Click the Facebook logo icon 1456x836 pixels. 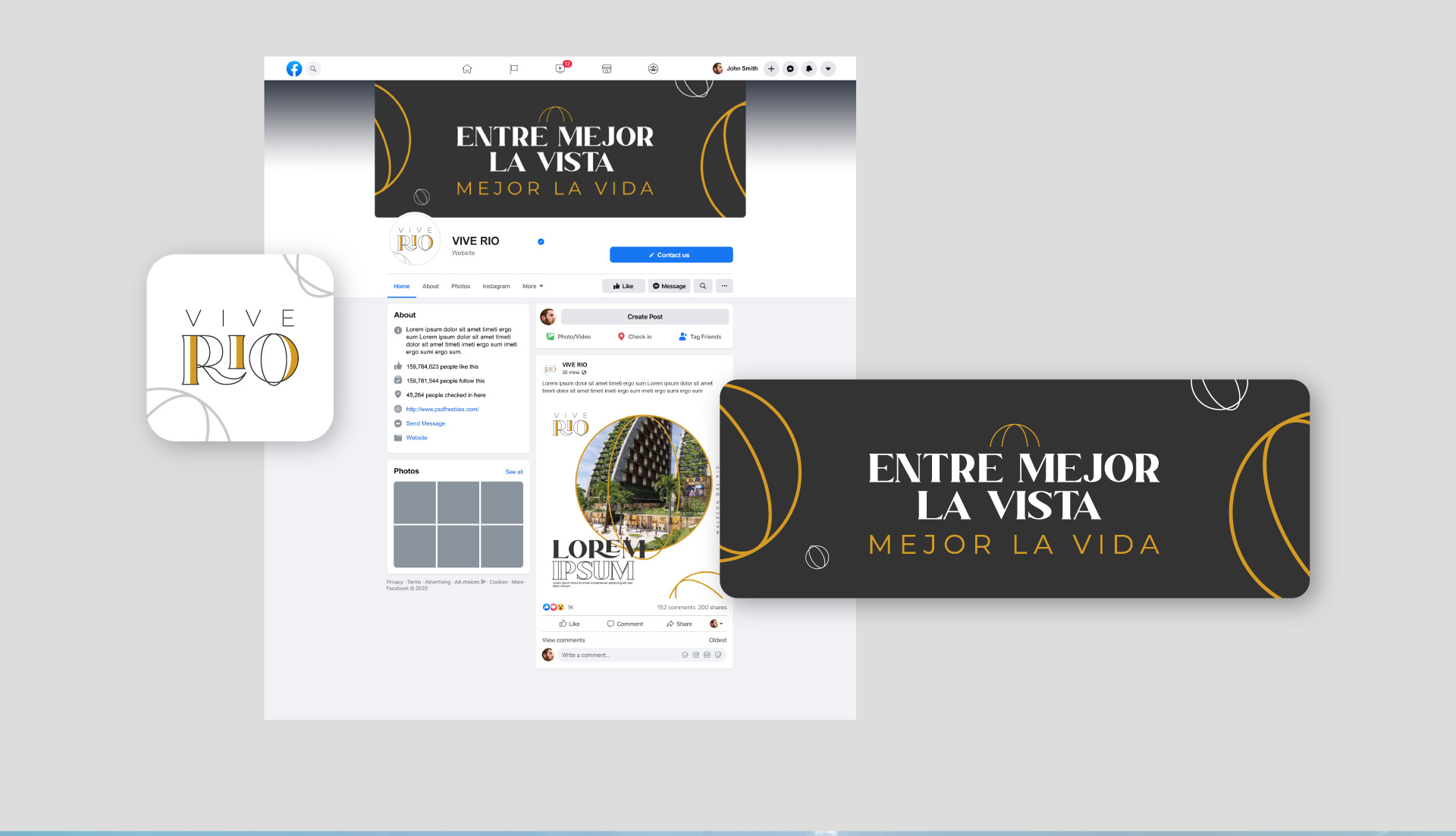tap(294, 69)
